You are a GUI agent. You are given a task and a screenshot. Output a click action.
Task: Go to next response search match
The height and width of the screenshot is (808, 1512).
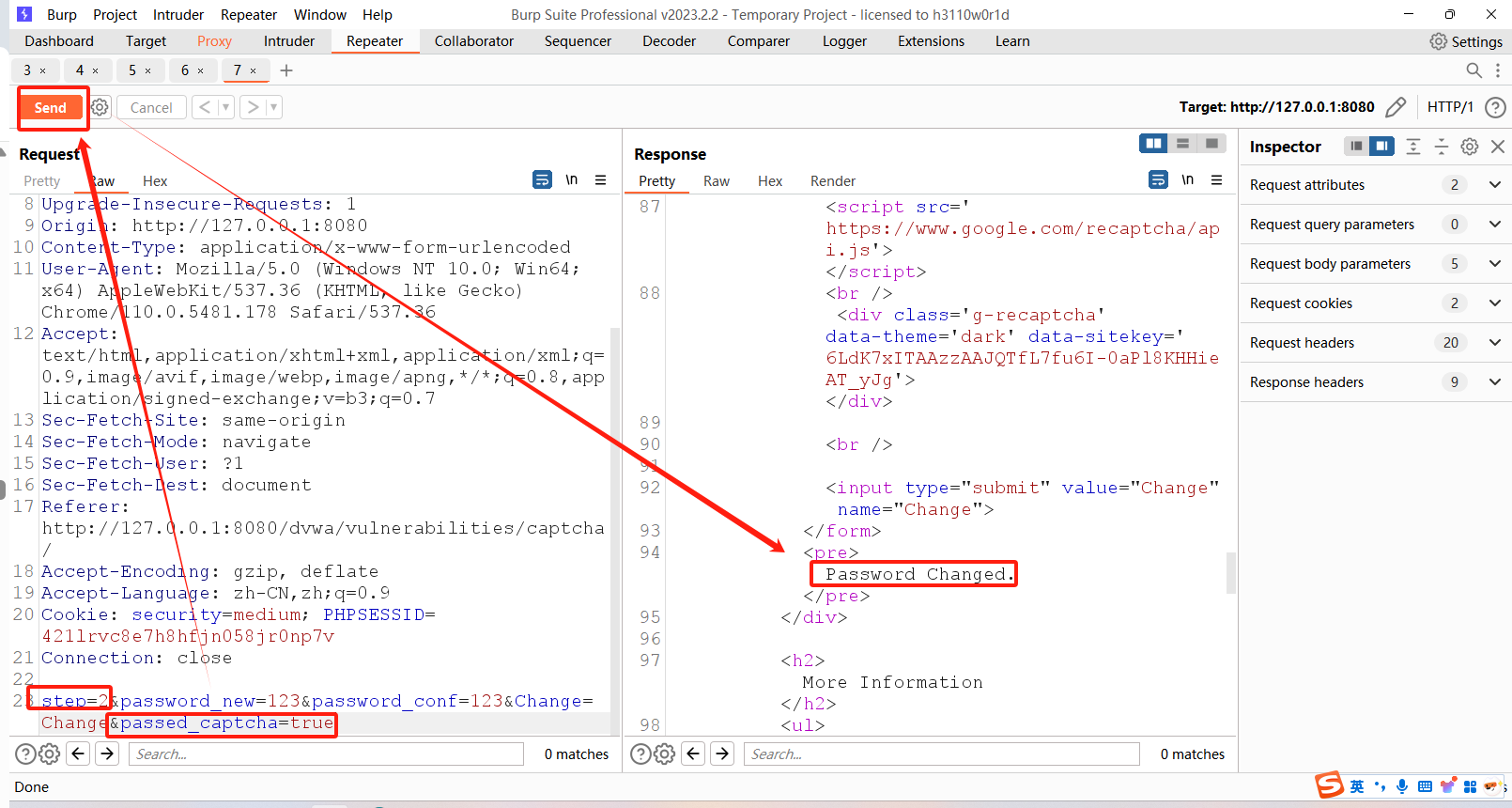coord(722,754)
